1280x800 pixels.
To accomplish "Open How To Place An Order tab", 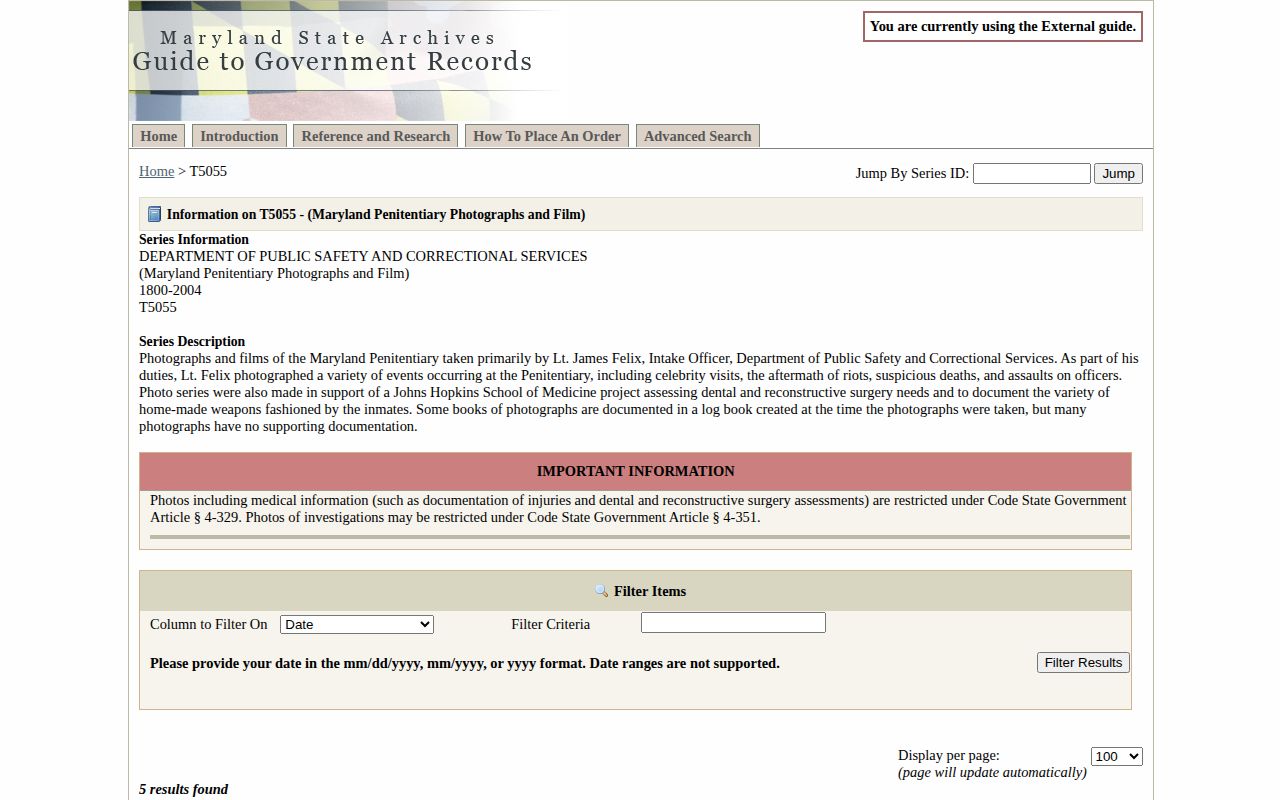I will click(x=547, y=136).
